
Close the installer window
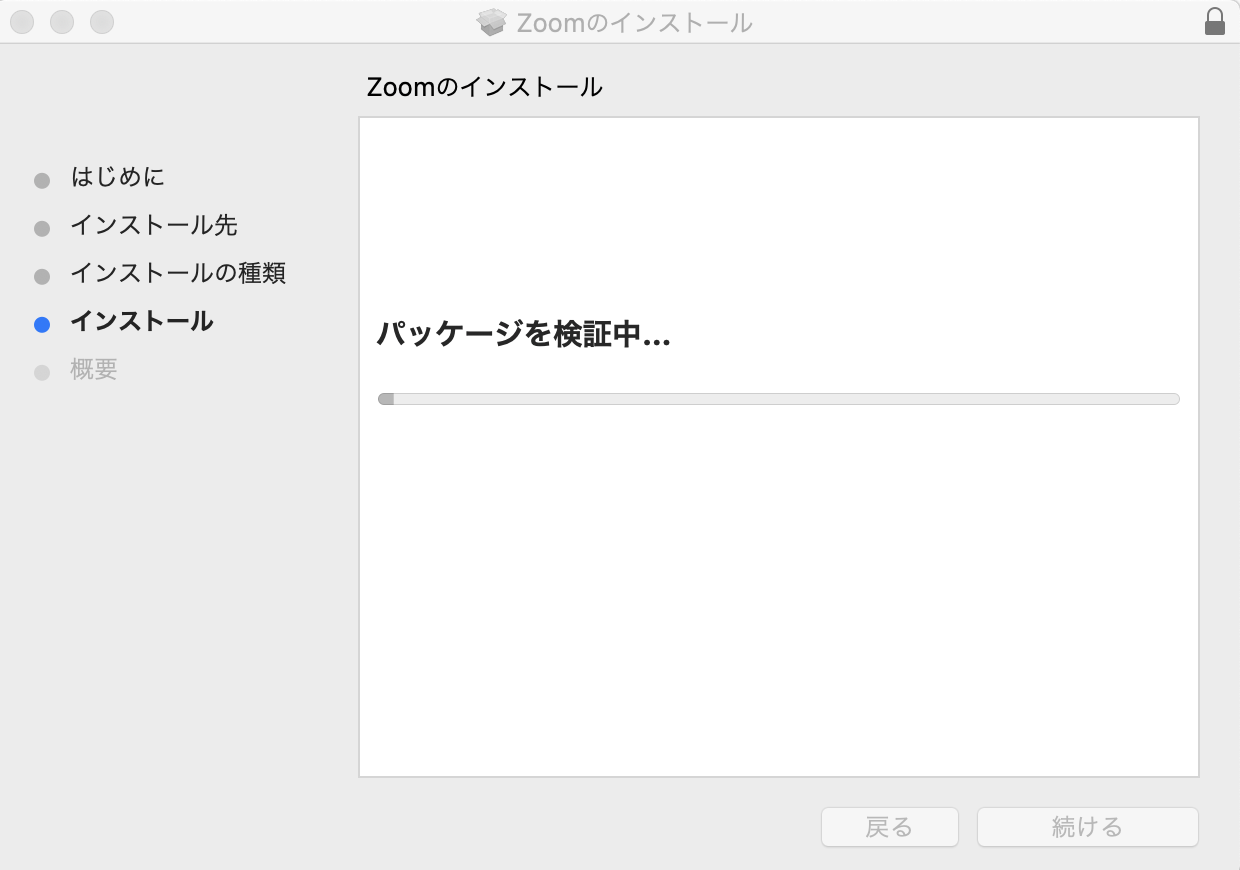22,21
